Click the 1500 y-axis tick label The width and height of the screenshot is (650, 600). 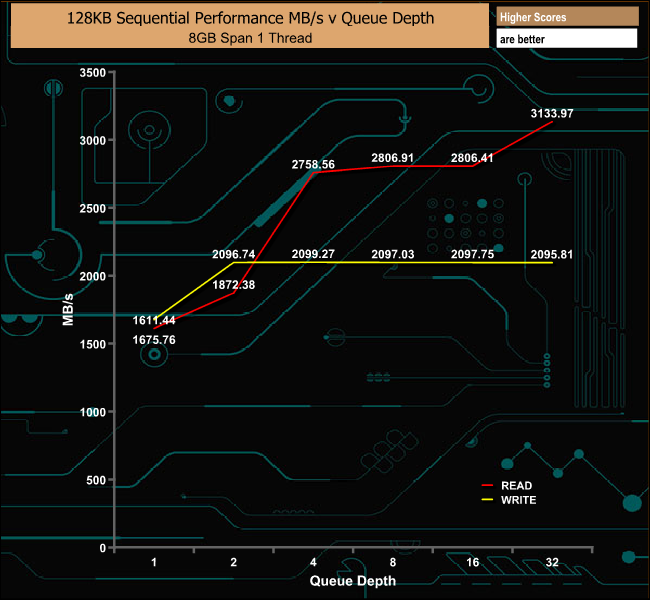93,344
